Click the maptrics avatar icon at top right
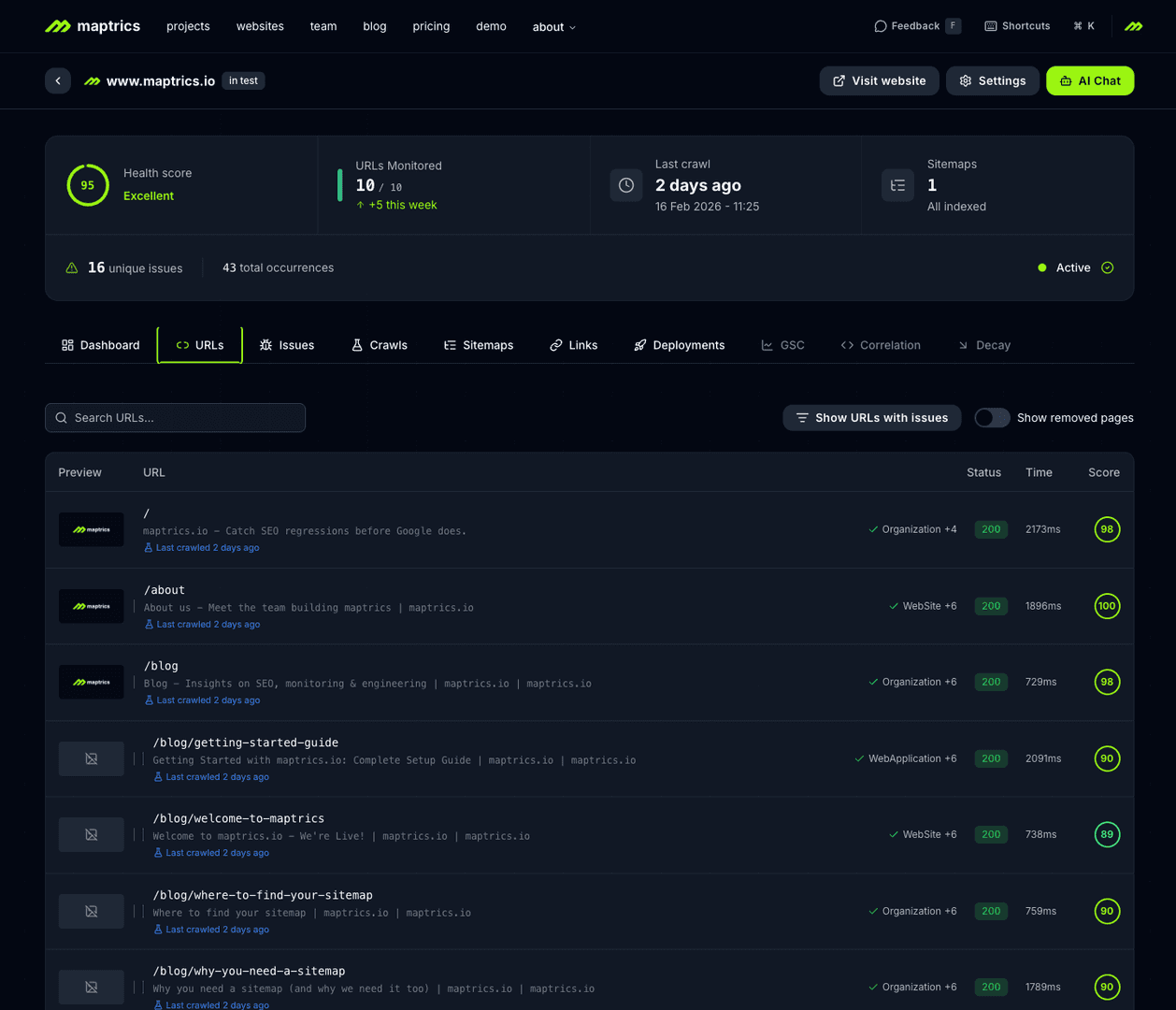 (x=1133, y=26)
